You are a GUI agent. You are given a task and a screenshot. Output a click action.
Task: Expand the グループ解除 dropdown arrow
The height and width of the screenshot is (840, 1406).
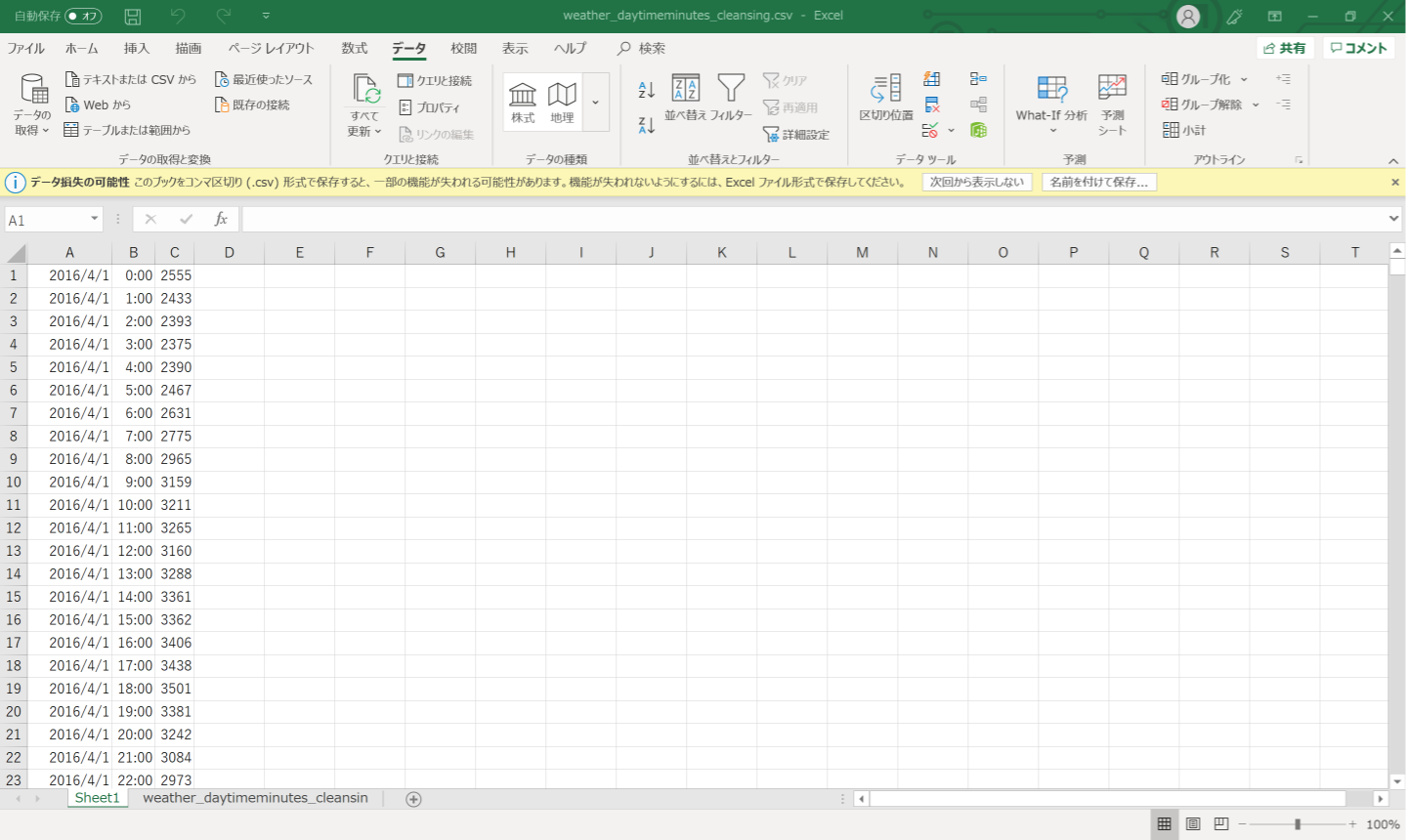coord(1256,105)
